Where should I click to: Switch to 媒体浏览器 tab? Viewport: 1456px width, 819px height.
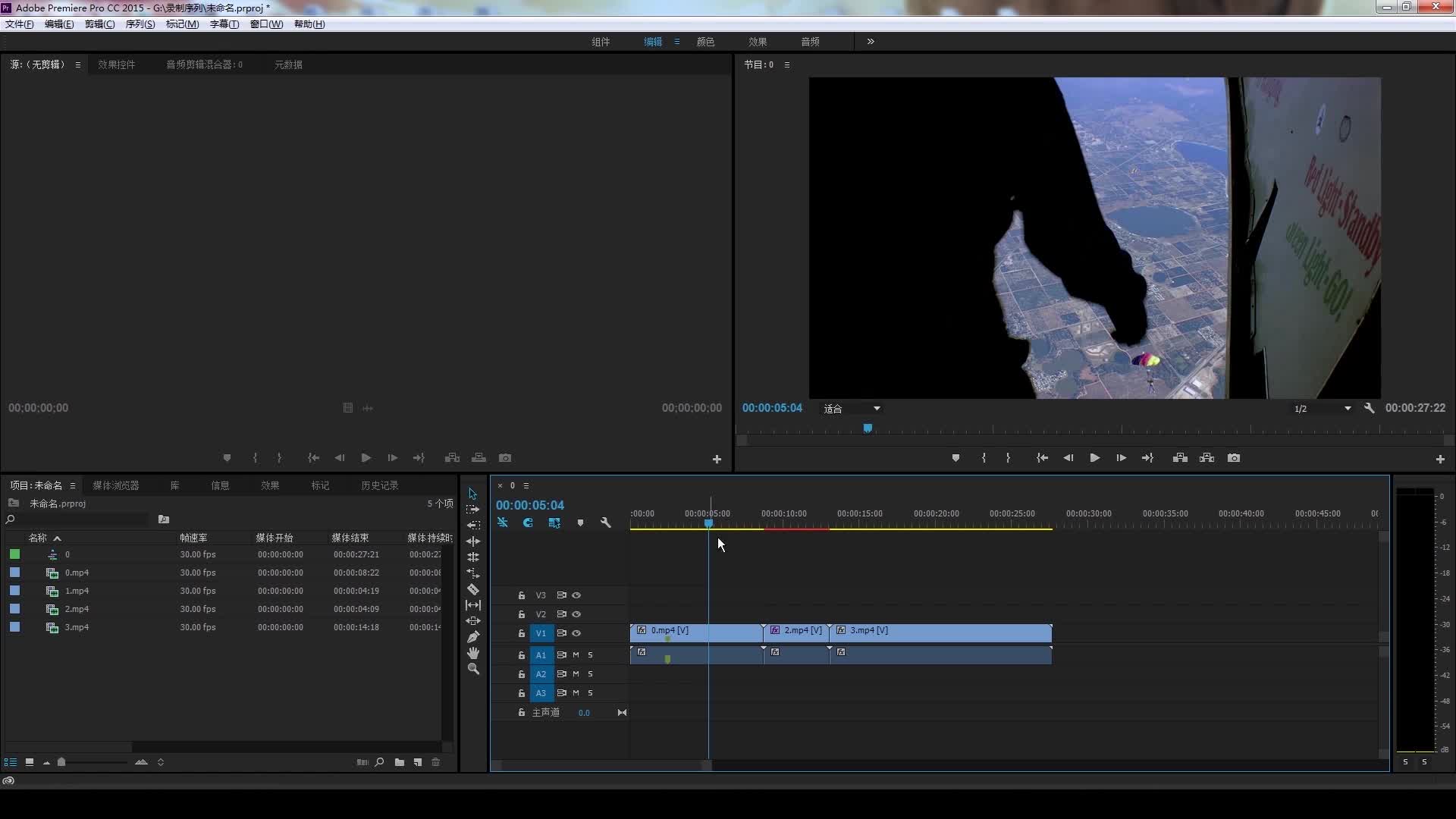click(x=116, y=485)
